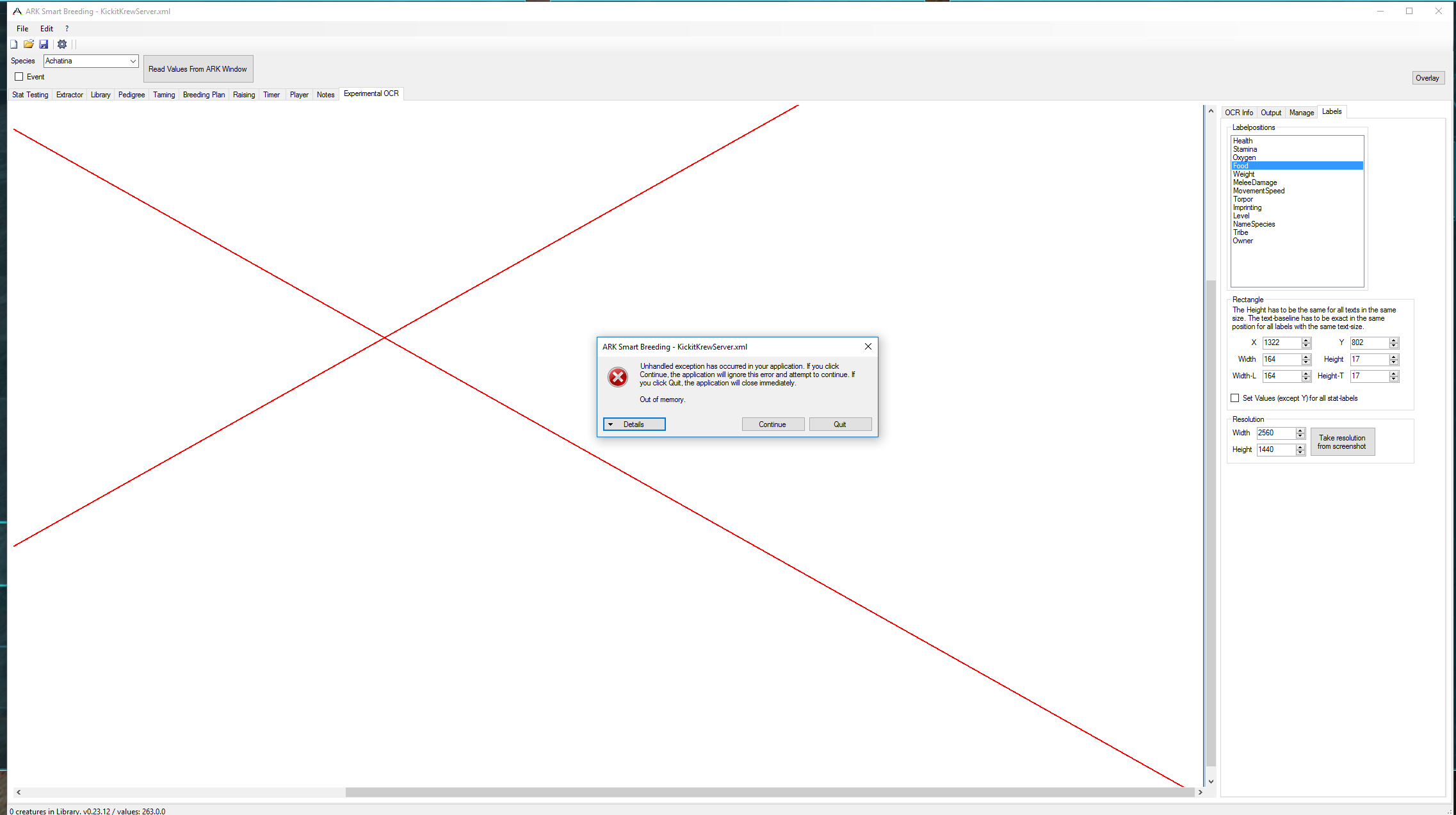Click the Open file folder icon
Image resolution: width=1456 pixels, height=815 pixels.
pyautogui.click(x=29, y=44)
